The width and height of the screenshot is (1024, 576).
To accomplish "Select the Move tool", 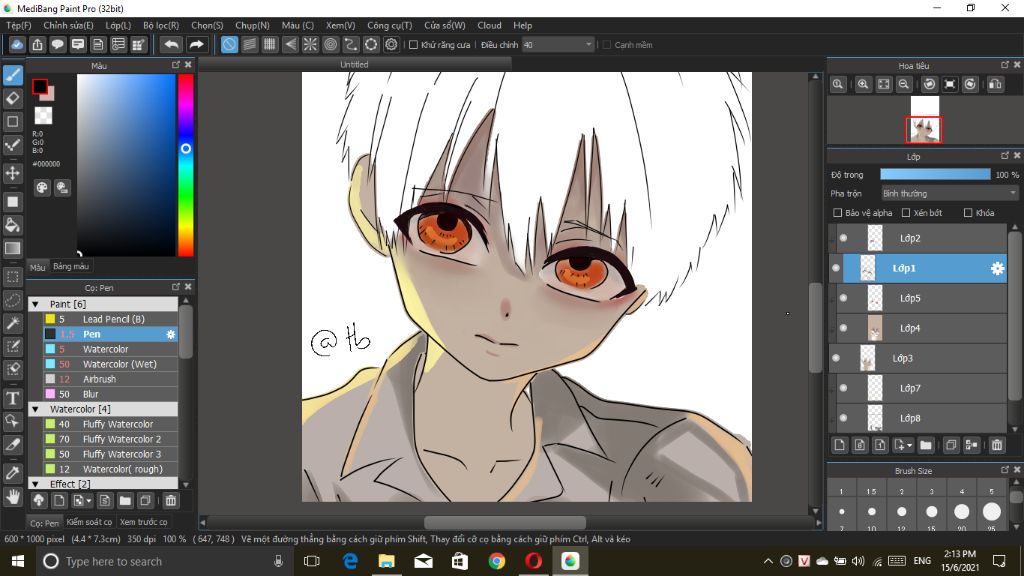I will pyautogui.click(x=12, y=173).
